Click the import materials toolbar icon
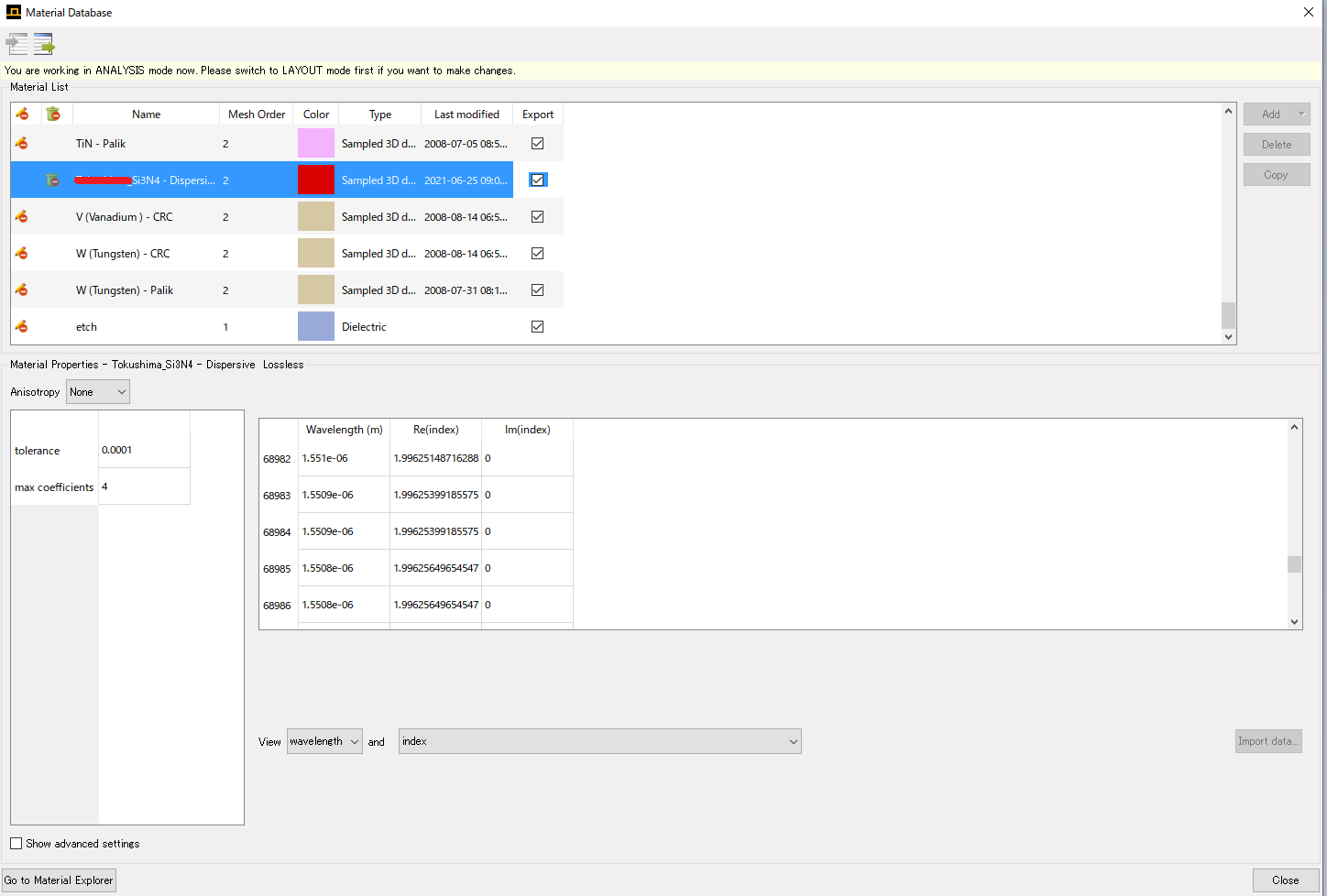This screenshot has height=896, width=1327. point(16,43)
